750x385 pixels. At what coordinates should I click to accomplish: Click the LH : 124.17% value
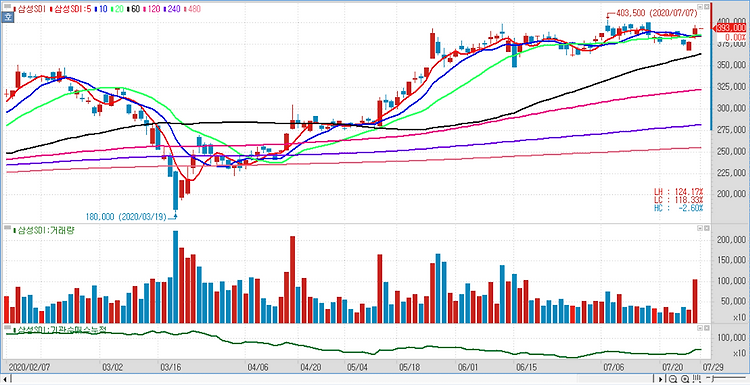click(x=678, y=191)
